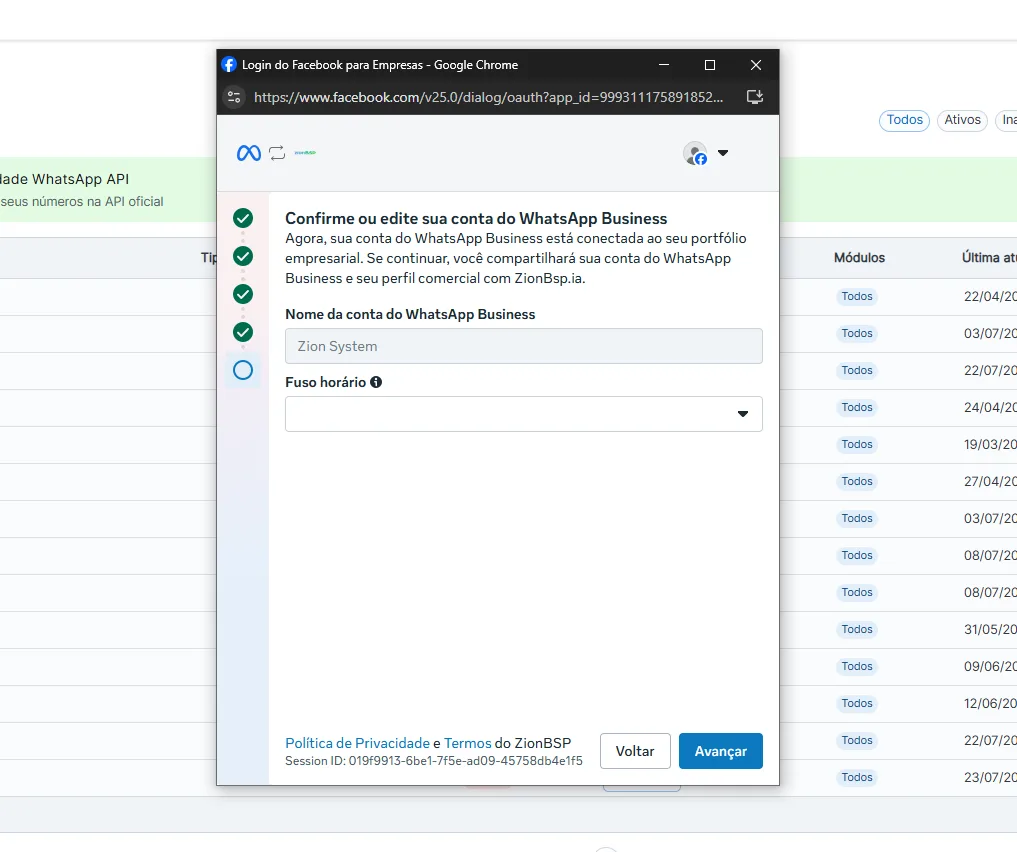The height and width of the screenshot is (852, 1017).
Task: Select the fourth completed step checkmark
Action: point(243,333)
